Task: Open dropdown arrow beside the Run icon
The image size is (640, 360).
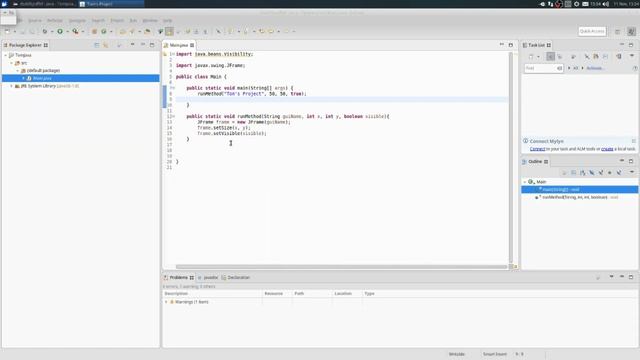Action: point(67,32)
